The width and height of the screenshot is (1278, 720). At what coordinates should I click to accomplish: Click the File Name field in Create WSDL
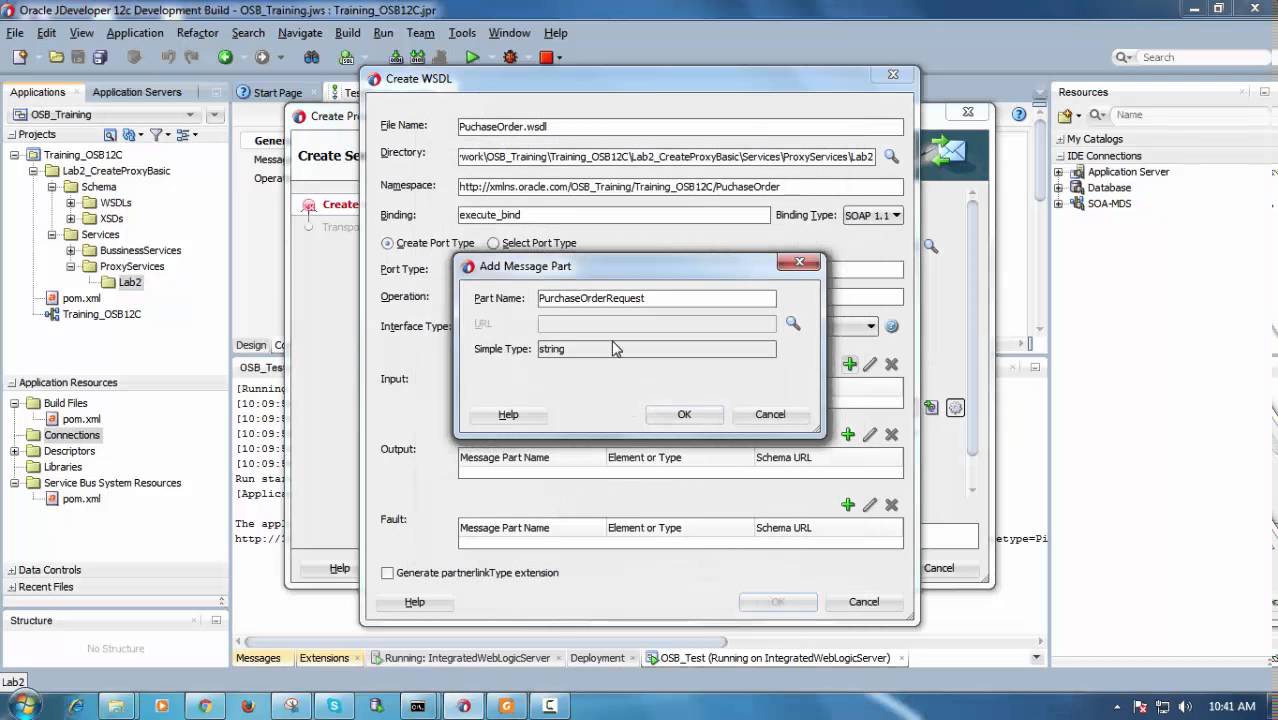point(681,127)
